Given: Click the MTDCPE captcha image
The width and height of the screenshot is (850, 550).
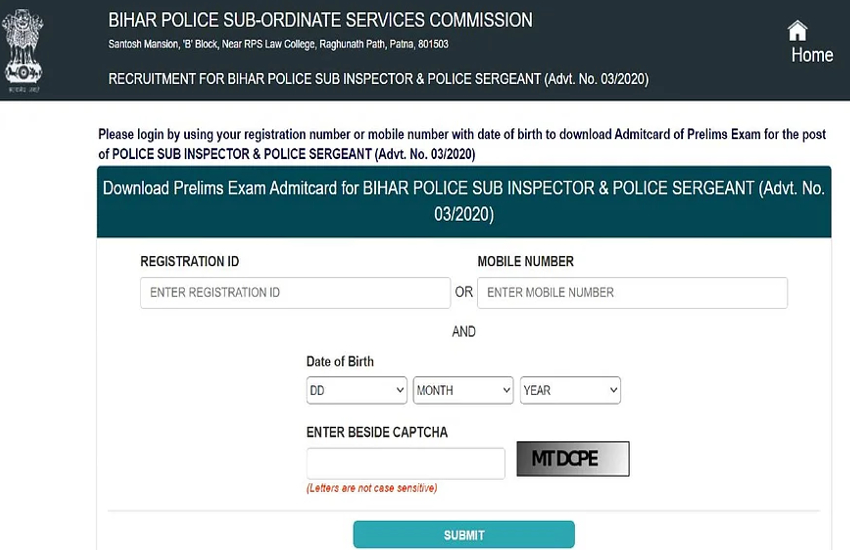Looking at the screenshot, I should point(573,460).
